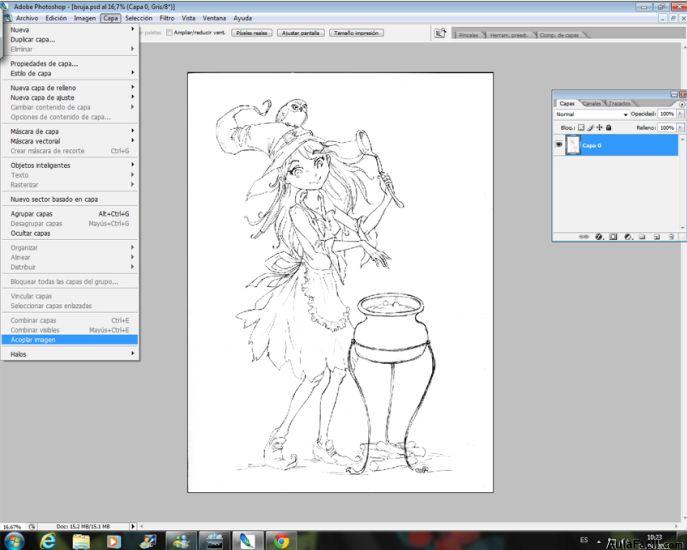Toggle lock image pixels brush icon
The width and height of the screenshot is (687, 550).
point(590,128)
